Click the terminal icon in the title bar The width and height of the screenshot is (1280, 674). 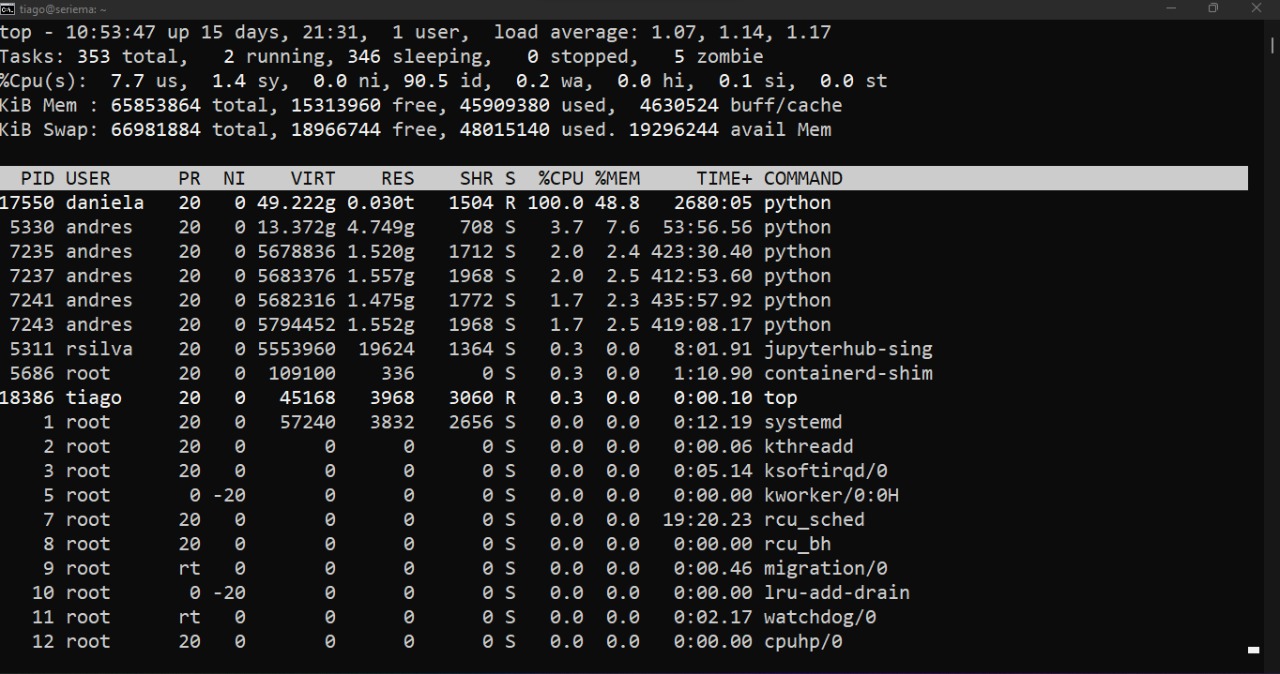pyautogui.click(x=8, y=8)
